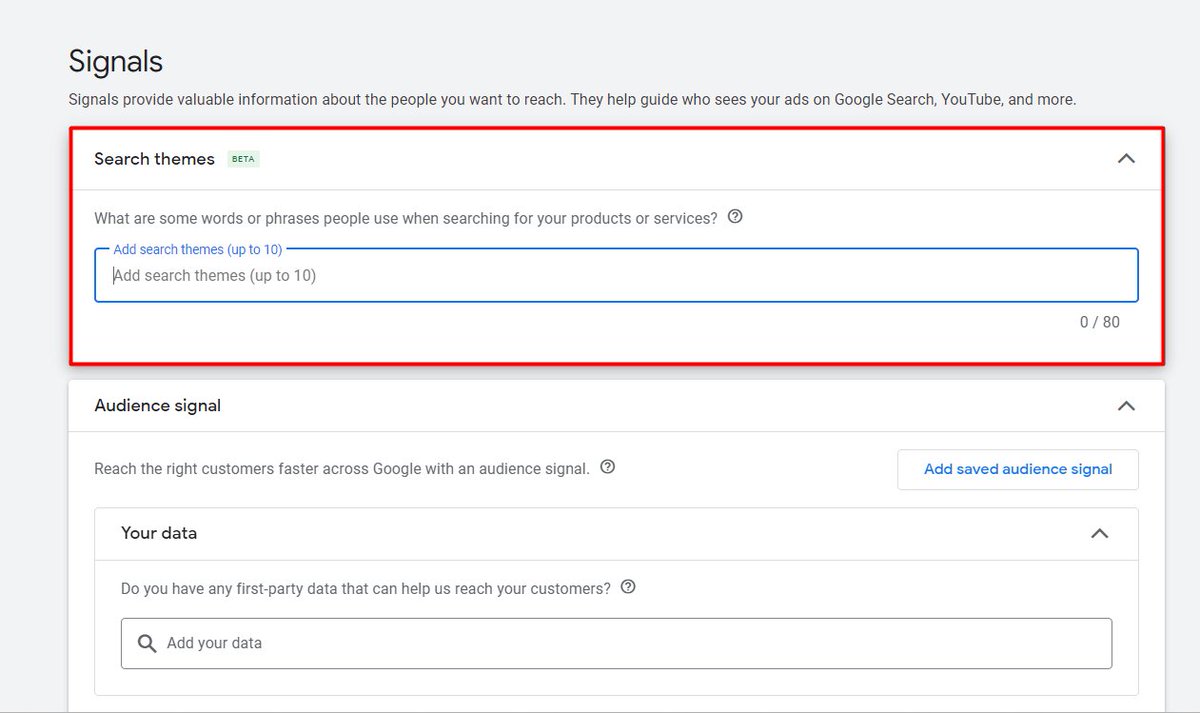Viewport: 1200px width, 713px height.
Task: Collapse the Search themes section
Action: click(1126, 158)
